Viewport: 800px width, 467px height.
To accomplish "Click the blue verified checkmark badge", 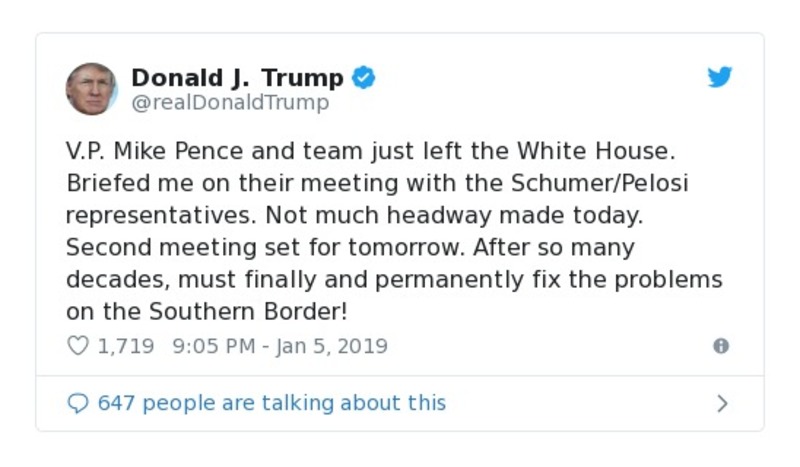I will [364, 78].
